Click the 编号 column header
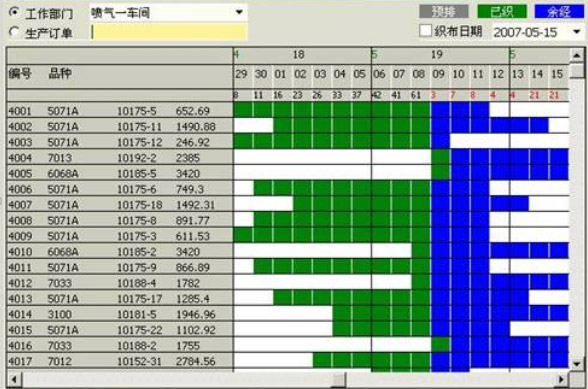Screen dimensions: 588x389 [x=20, y=74]
